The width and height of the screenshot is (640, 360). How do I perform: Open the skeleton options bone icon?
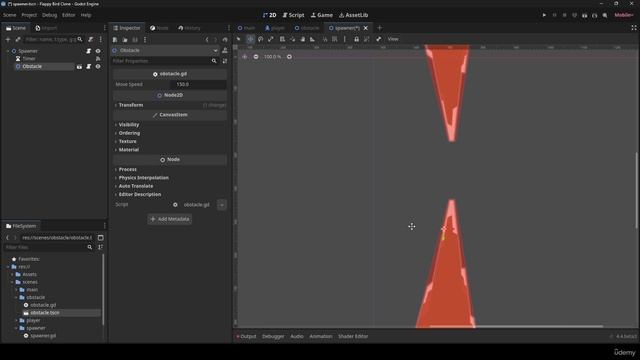378,39
